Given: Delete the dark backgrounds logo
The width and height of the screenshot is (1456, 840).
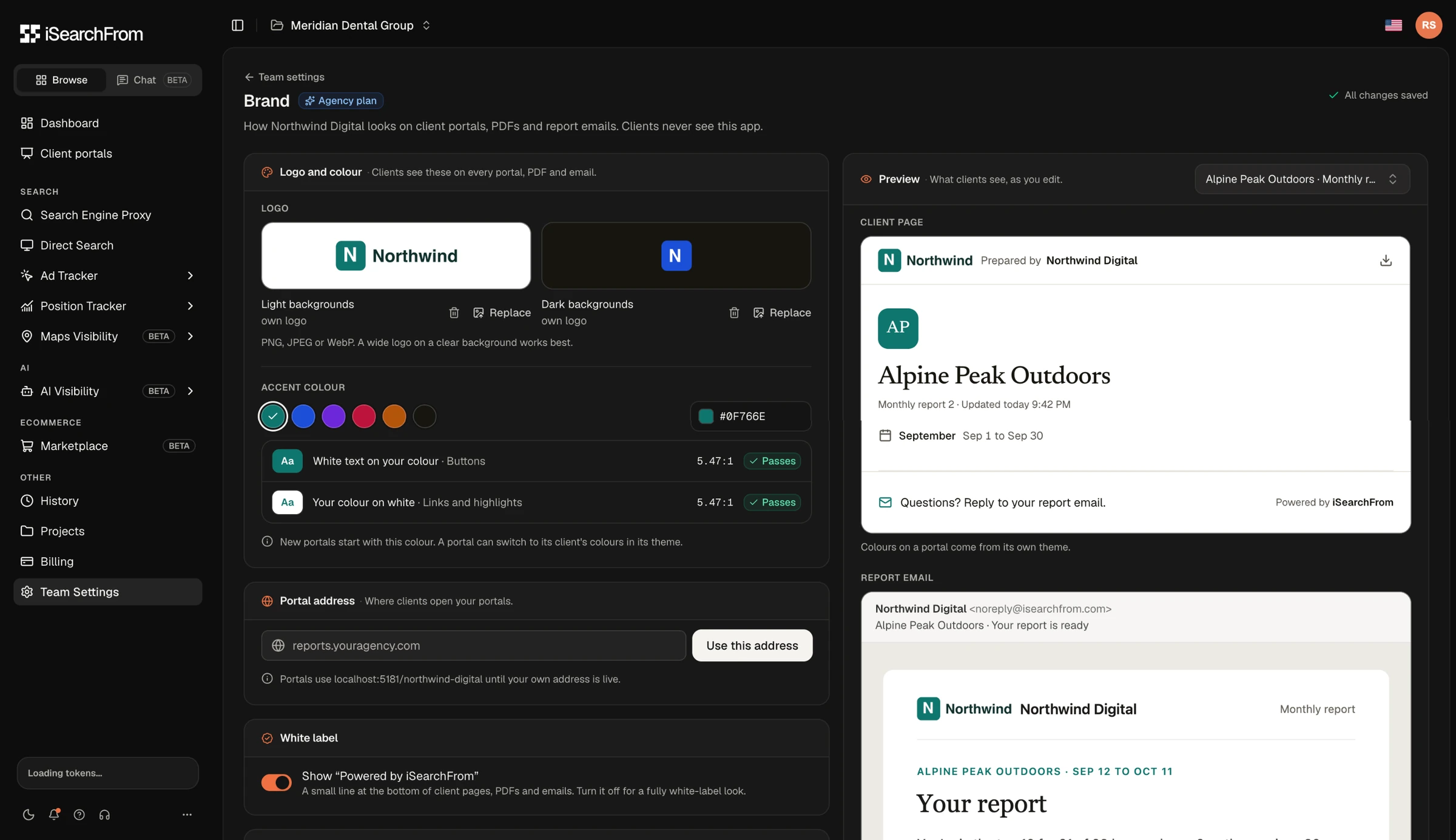Looking at the screenshot, I should pyautogui.click(x=734, y=313).
